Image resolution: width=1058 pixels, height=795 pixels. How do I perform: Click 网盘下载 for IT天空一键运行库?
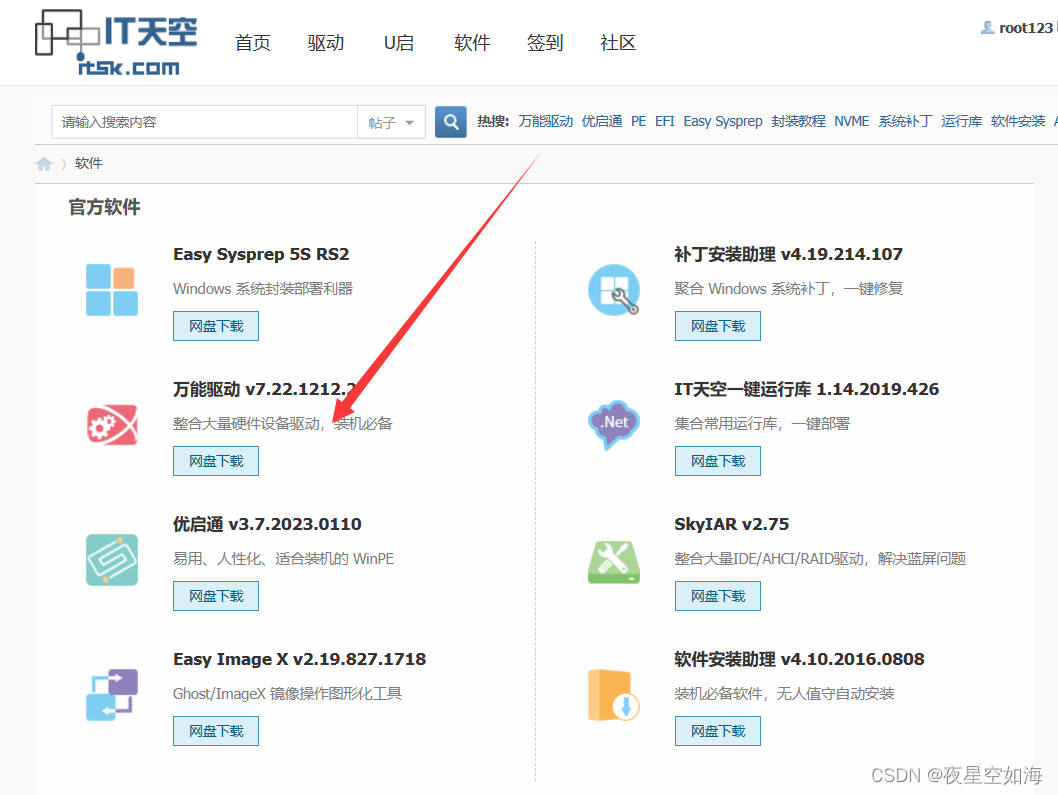point(718,461)
